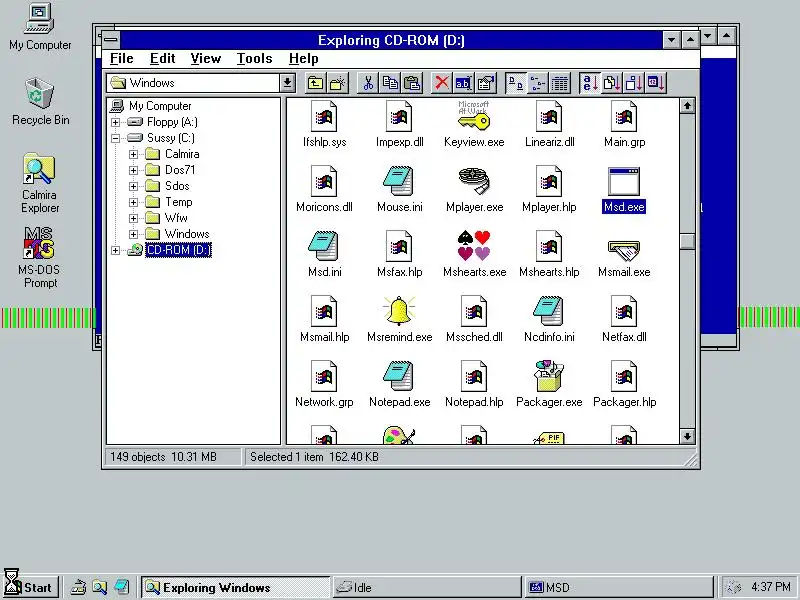Click the file list scrollbar thumb
This screenshot has width=800, height=600.
tap(687, 241)
